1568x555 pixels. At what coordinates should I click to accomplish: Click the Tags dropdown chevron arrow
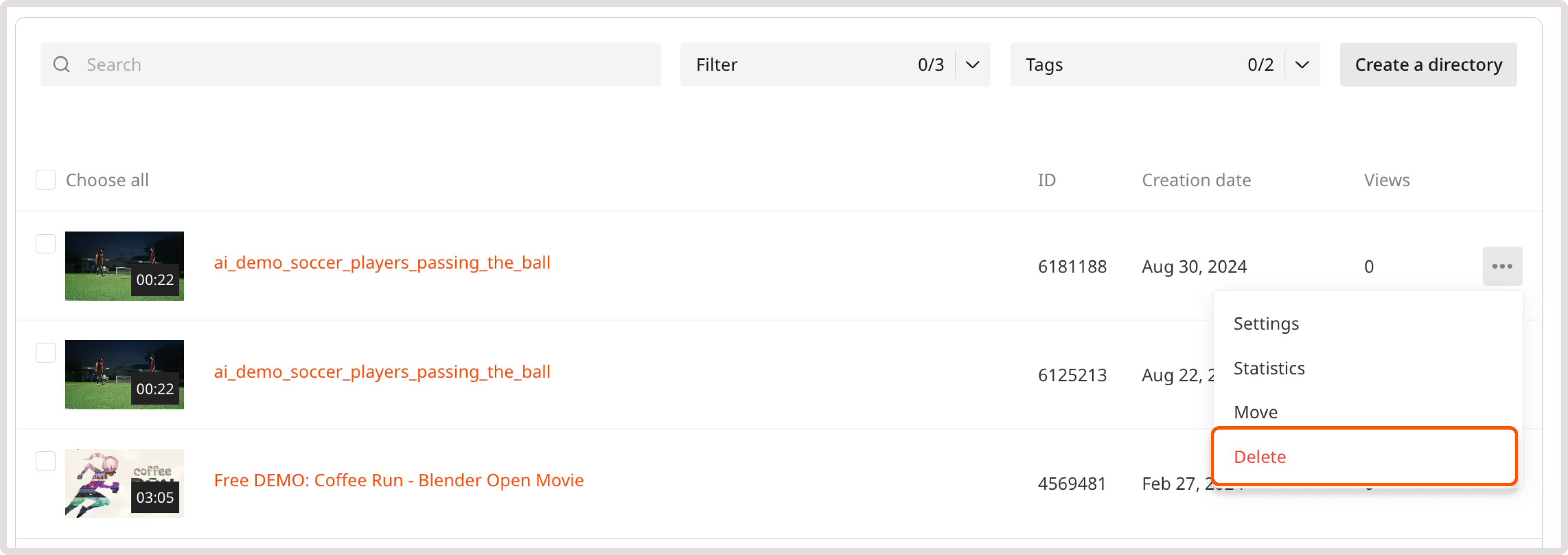(1301, 64)
